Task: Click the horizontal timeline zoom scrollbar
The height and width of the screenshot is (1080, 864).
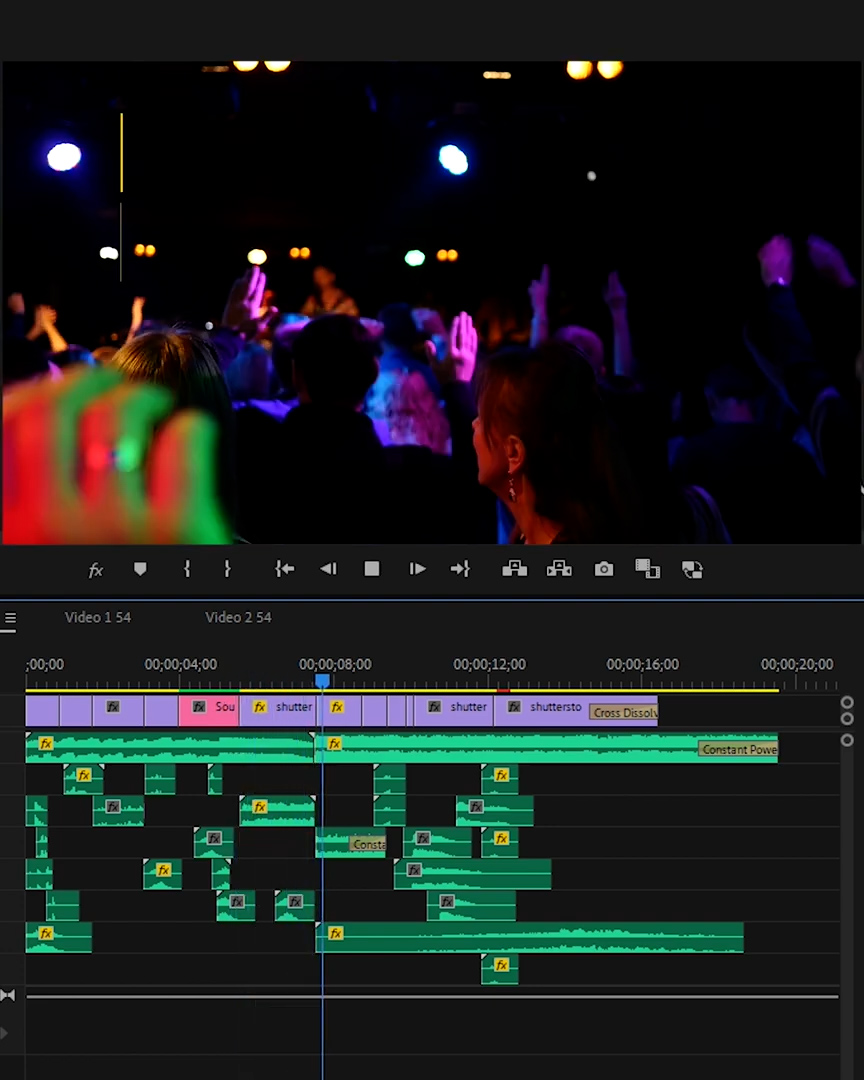Action: tap(432, 996)
